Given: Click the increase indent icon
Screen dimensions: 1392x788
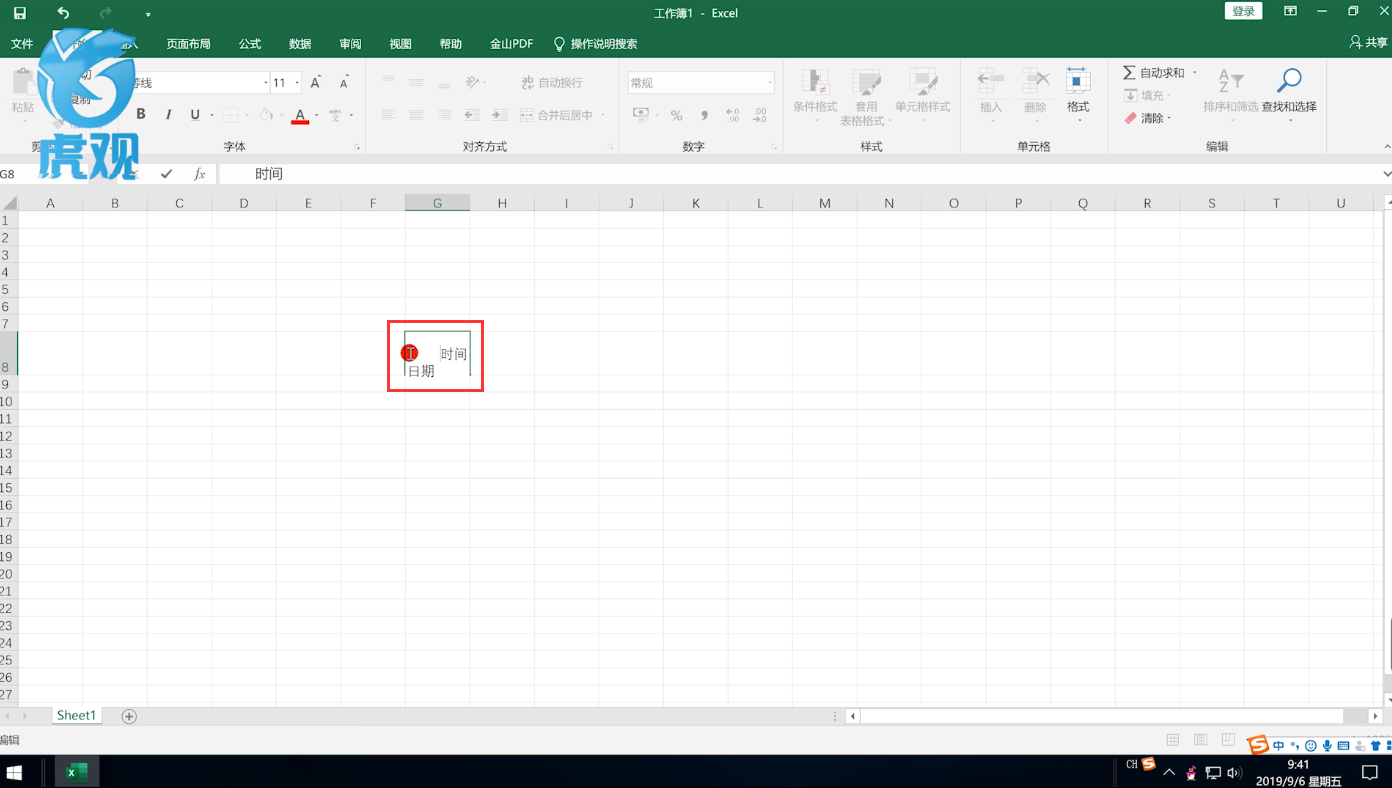Looking at the screenshot, I should point(500,115).
